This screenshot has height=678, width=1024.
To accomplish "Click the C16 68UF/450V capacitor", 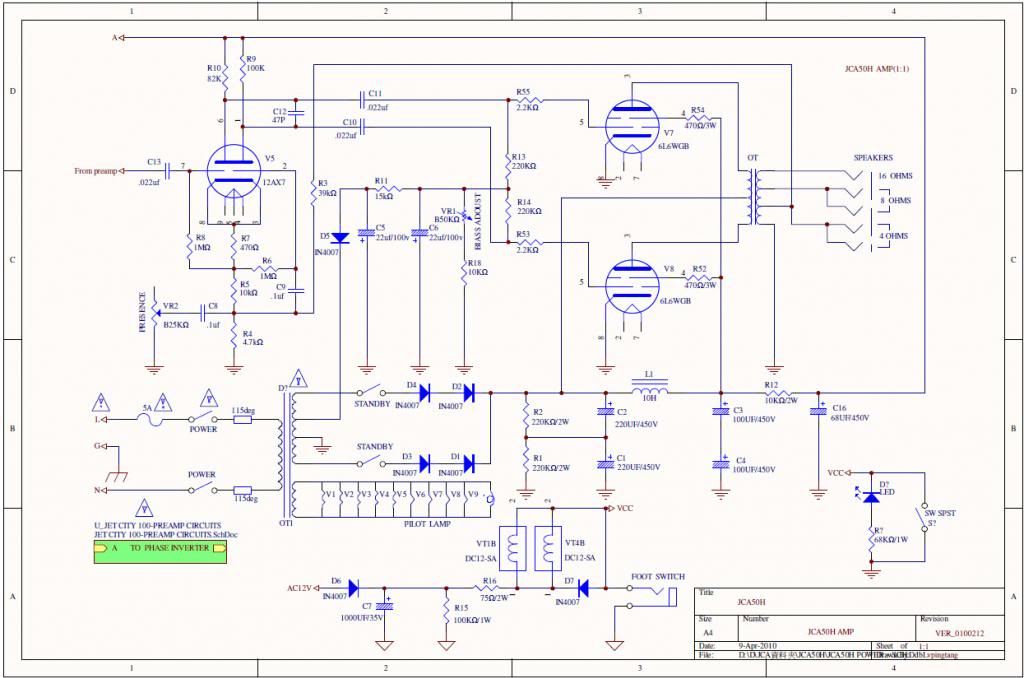I will [x=818, y=411].
